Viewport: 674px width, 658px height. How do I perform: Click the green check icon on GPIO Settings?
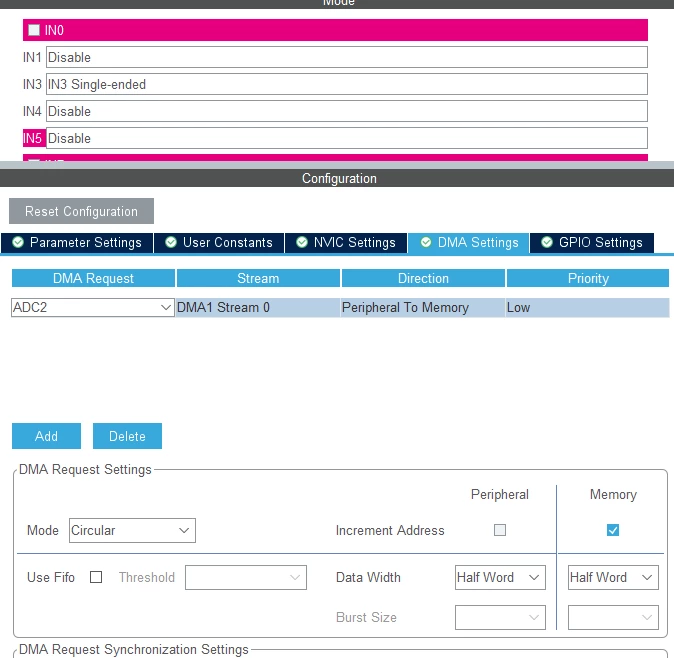coord(547,242)
